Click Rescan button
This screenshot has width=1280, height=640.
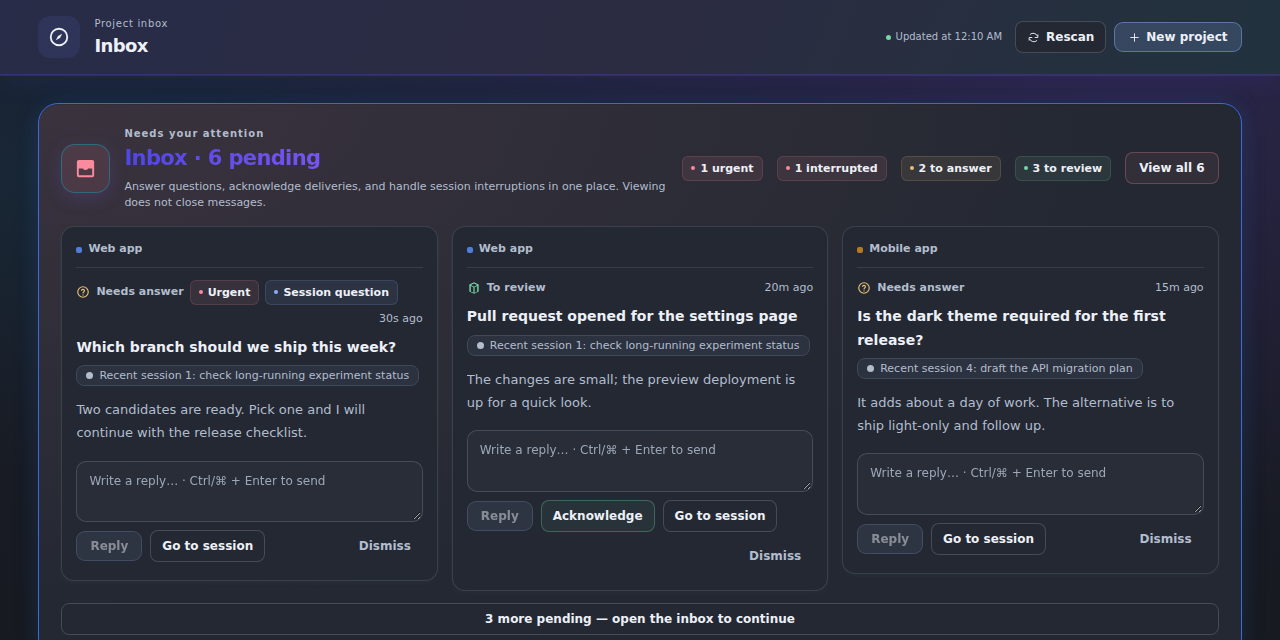pos(1060,37)
